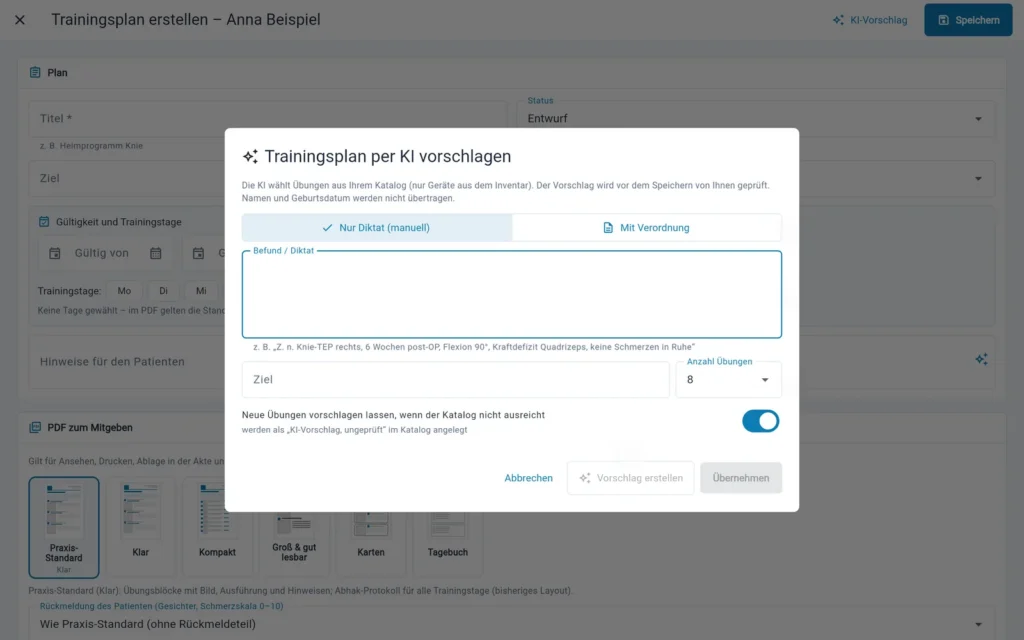The height and width of the screenshot is (640, 1024).
Task: Click the PDF zum Mitgeben section icon
Action: tap(35, 428)
